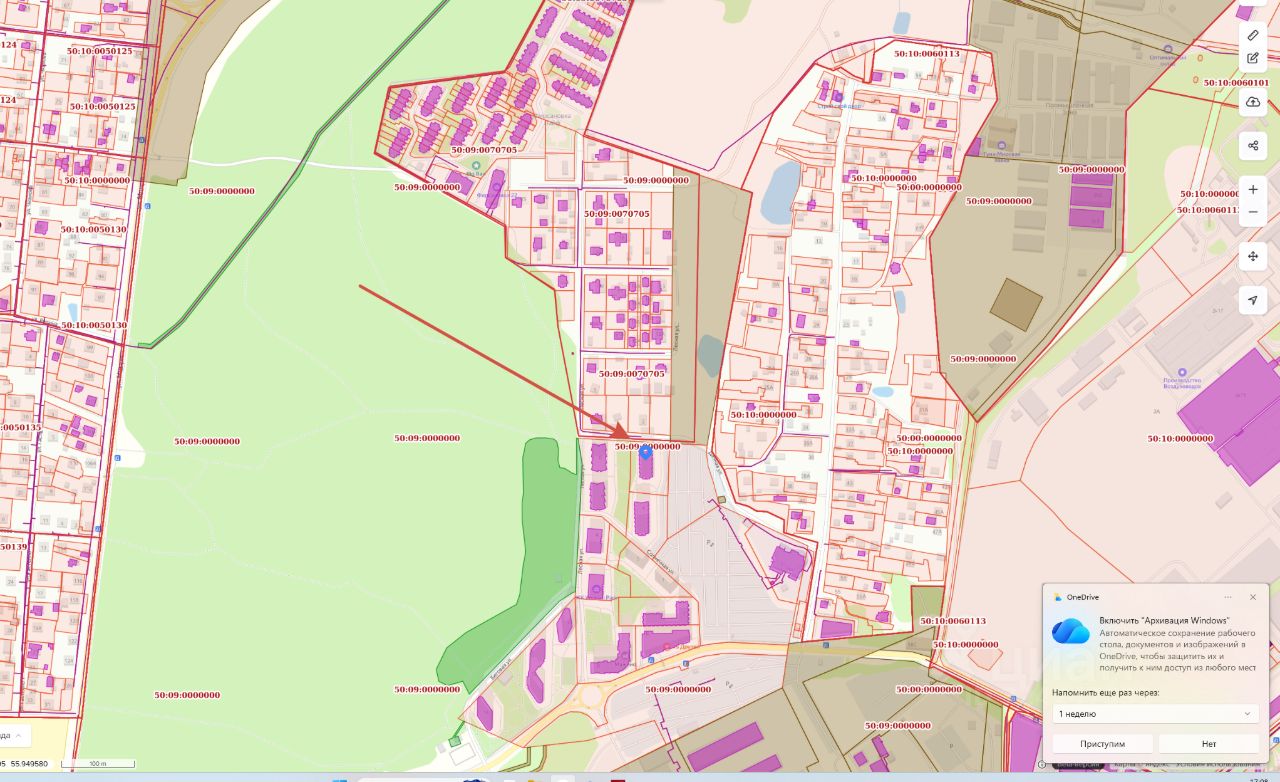Click cadastral label 50:09:0070705 near the top
The width and height of the screenshot is (1280, 782).
[484, 150]
